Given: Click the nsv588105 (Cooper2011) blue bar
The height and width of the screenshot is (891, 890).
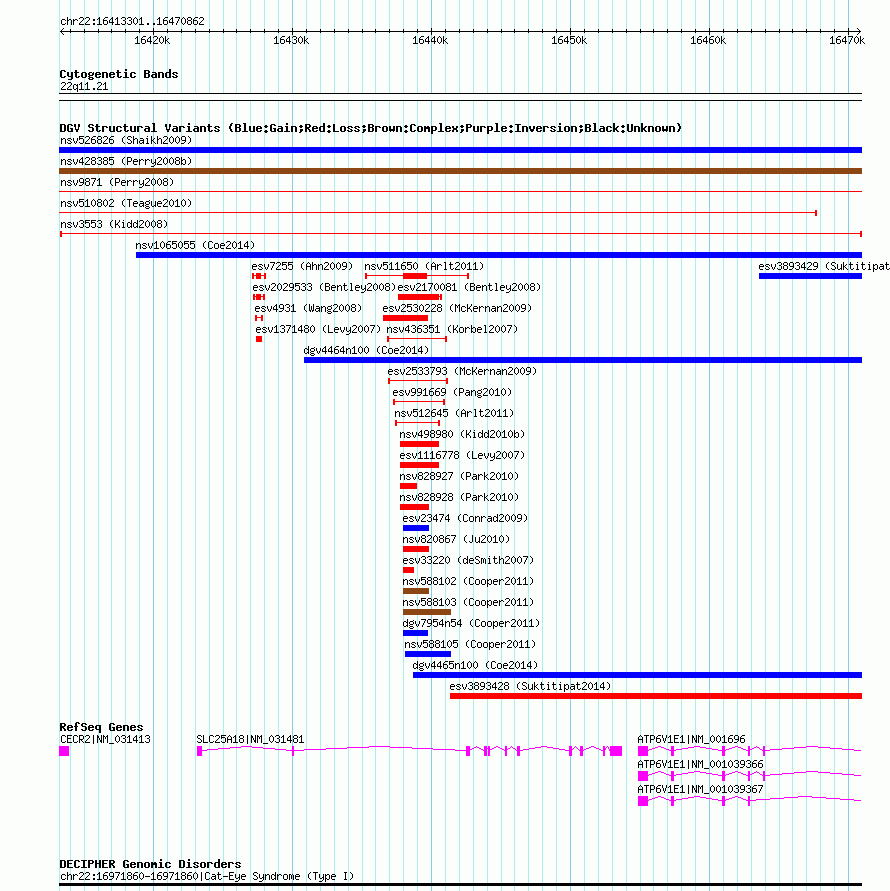Looking at the screenshot, I should tap(428, 655).
